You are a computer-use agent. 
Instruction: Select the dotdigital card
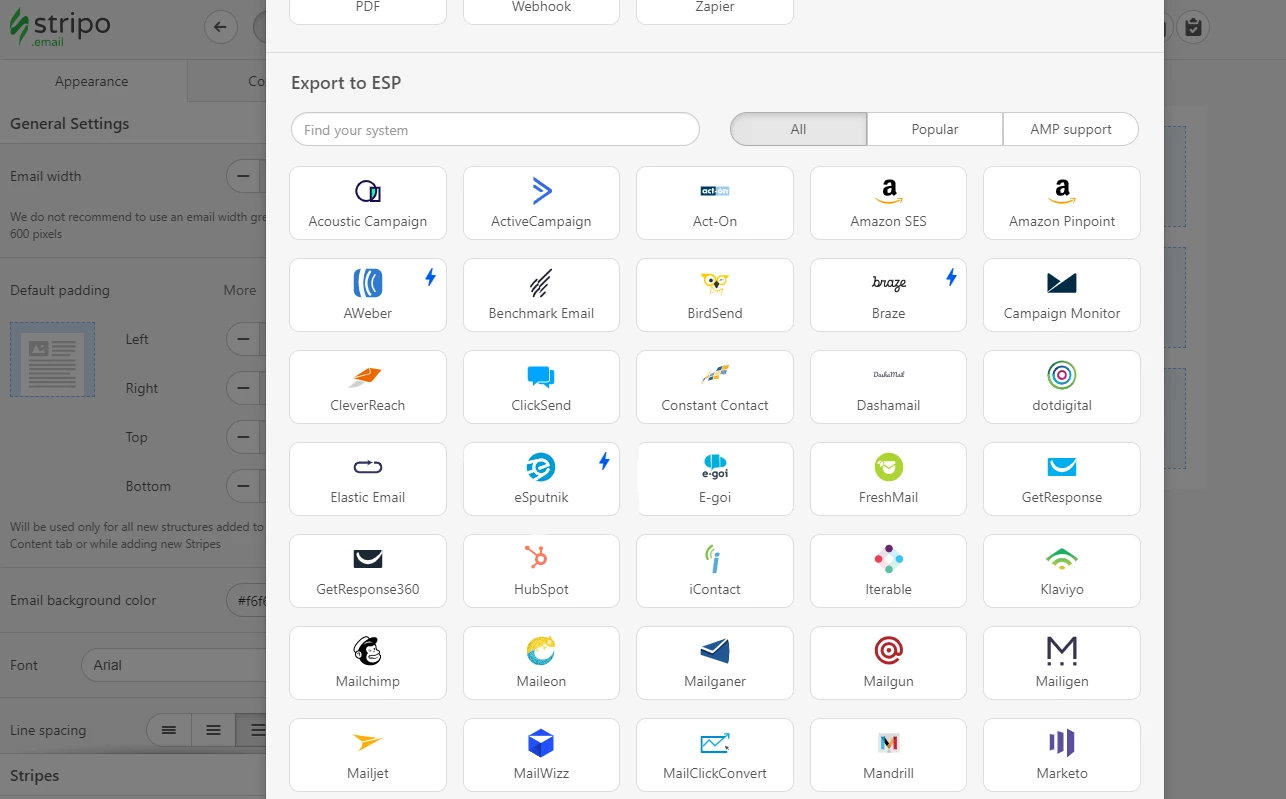point(1062,387)
